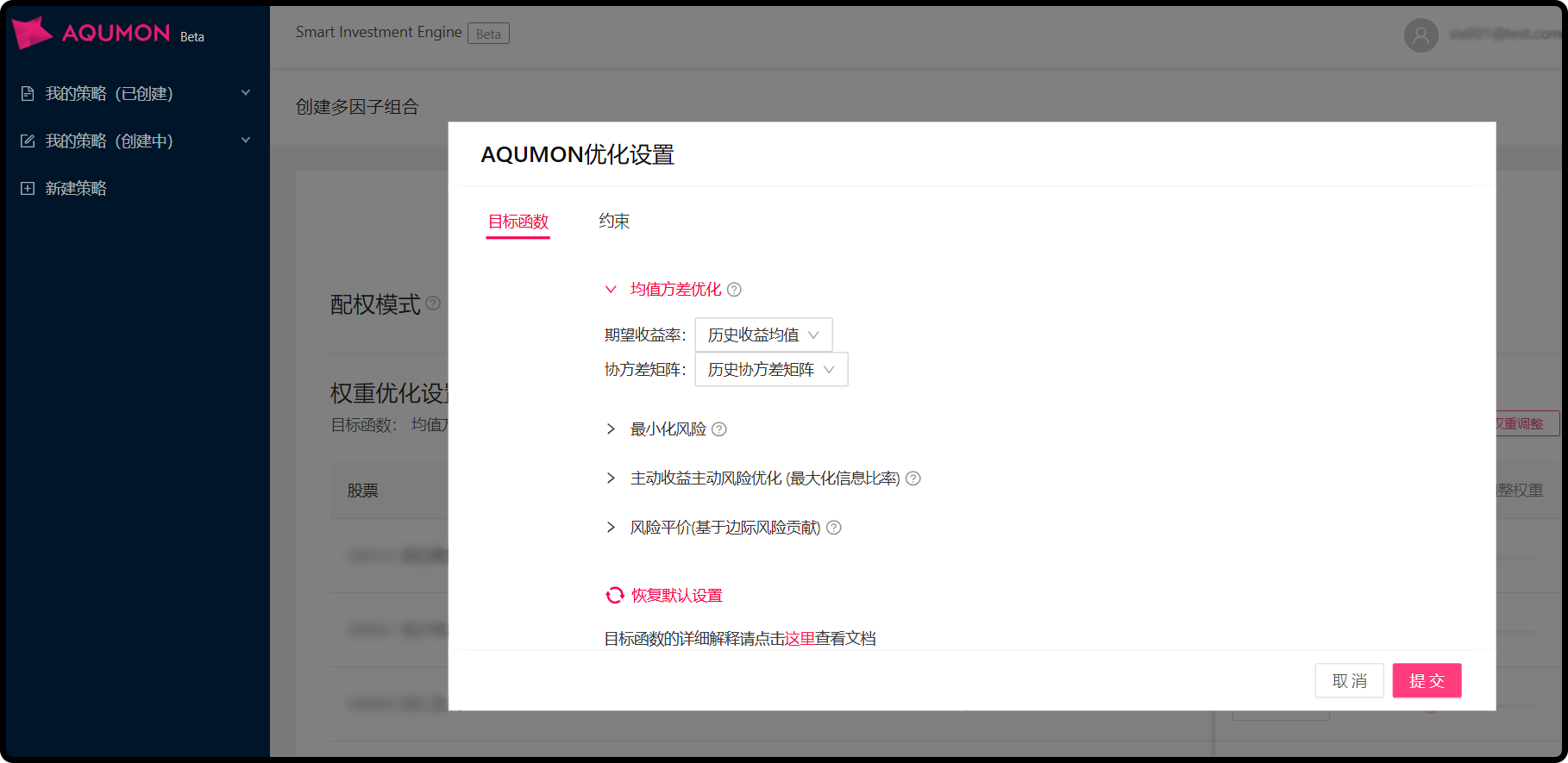Click help icon beside 配权模式
The image size is (1568, 763).
tap(433, 303)
